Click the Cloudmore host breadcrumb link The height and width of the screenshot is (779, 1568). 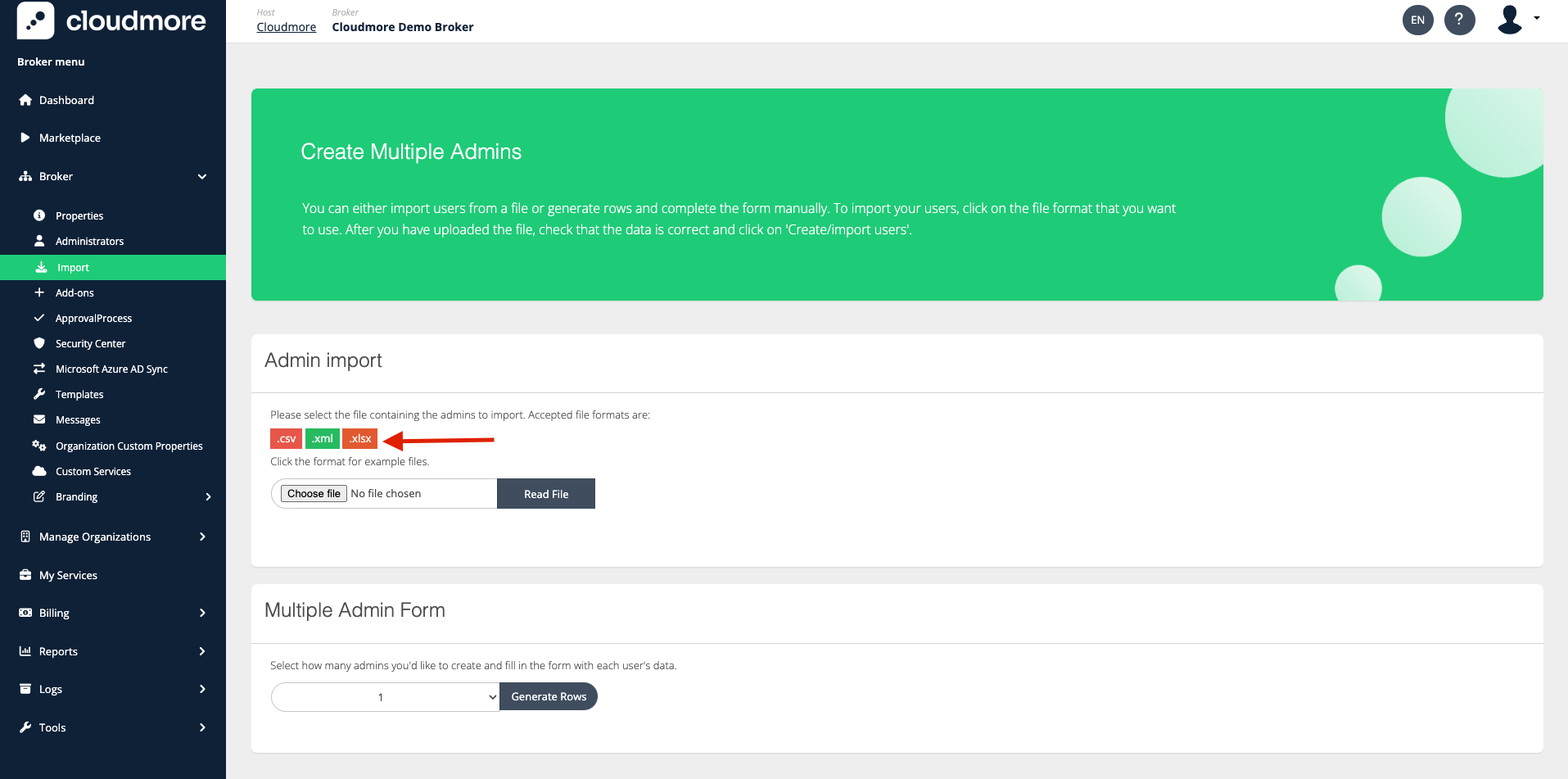286,27
